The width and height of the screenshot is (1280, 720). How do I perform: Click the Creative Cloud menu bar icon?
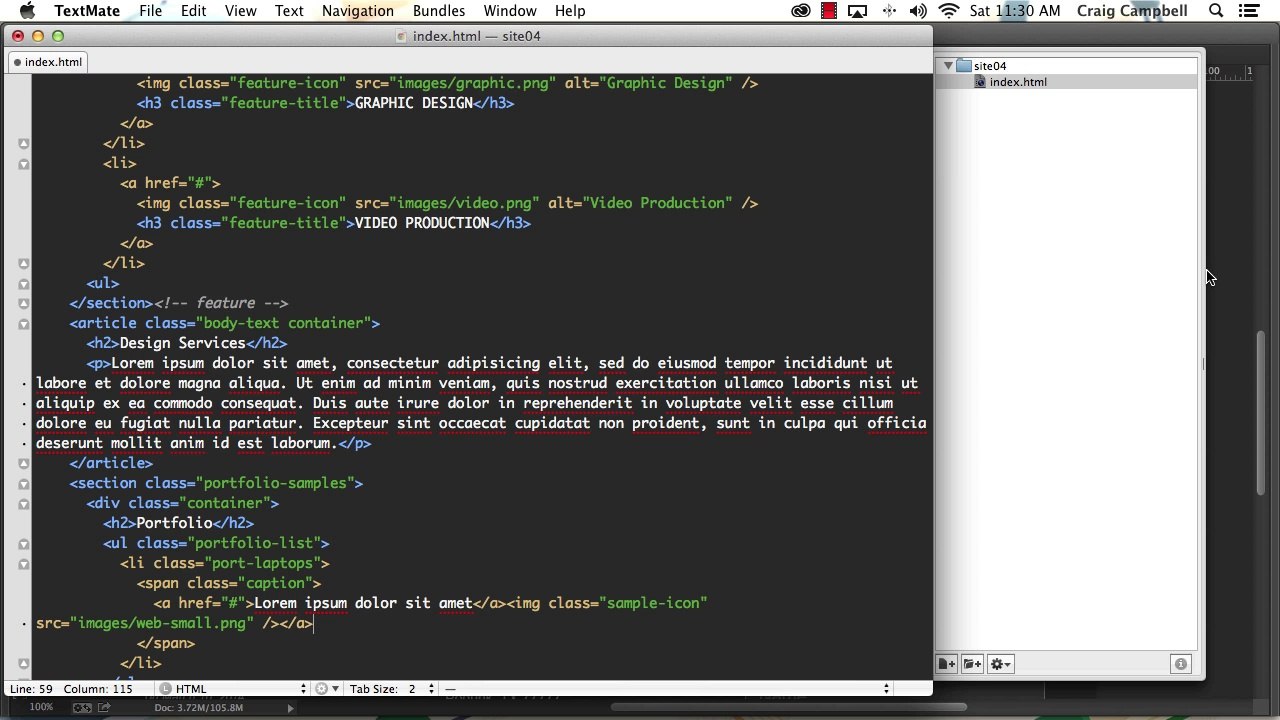pos(801,11)
